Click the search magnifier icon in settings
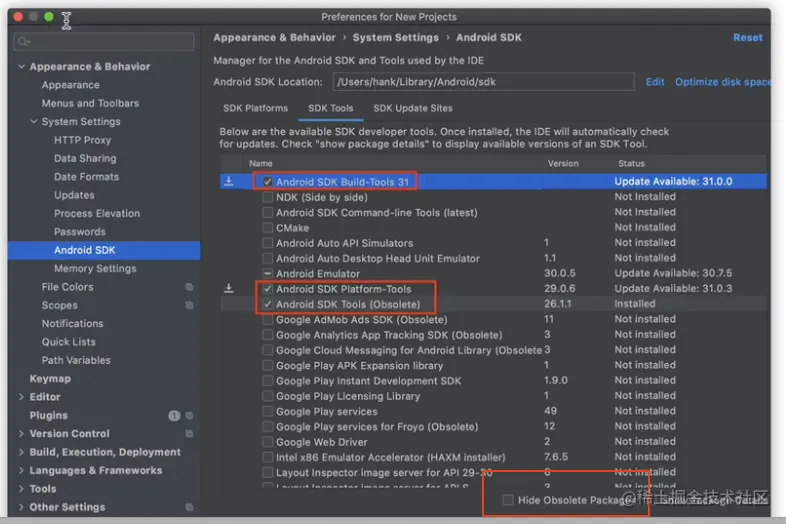Screen dimensions: 786x524 click(22, 42)
